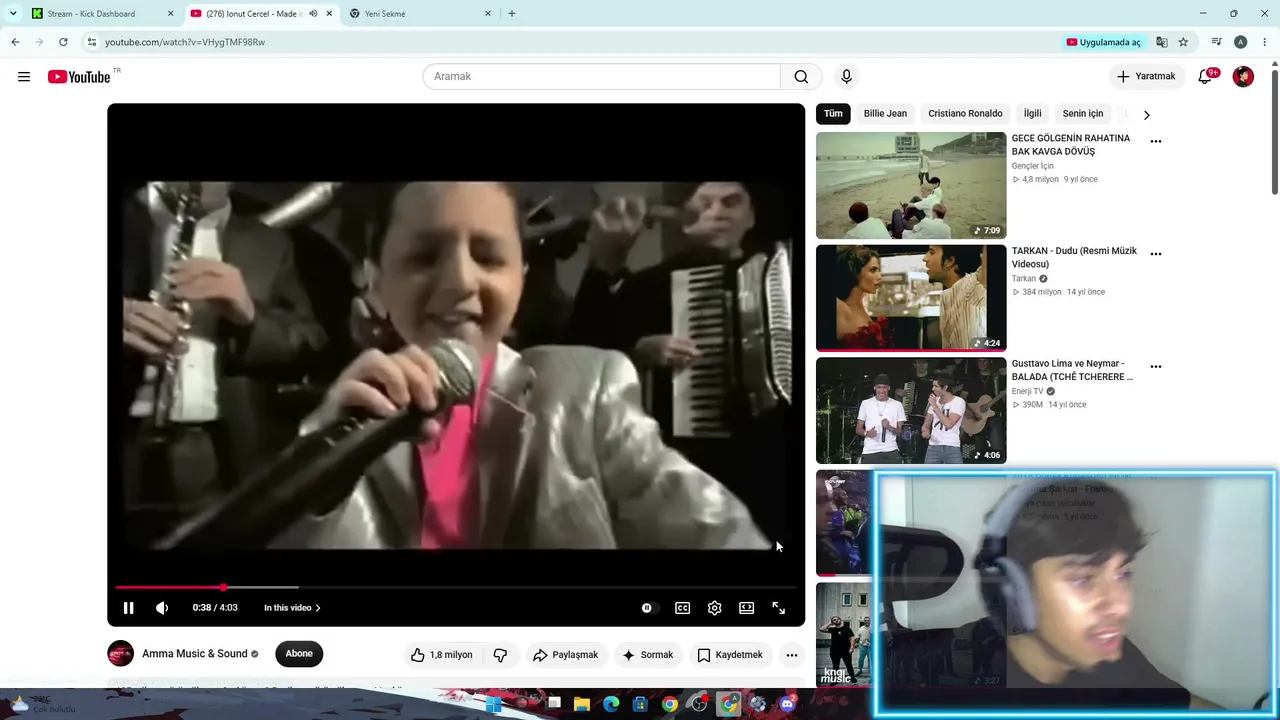Select the Senin için filter chip
The height and width of the screenshot is (720, 1280).
pyautogui.click(x=1082, y=114)
